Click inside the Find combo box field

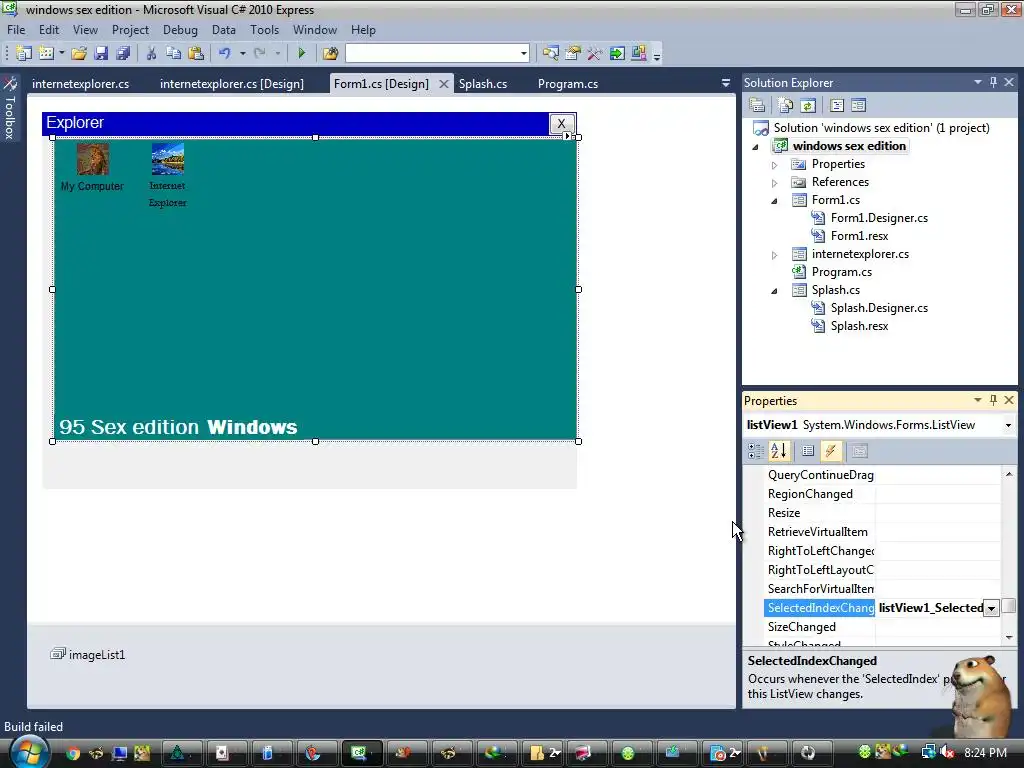click(x=432, y=54)
